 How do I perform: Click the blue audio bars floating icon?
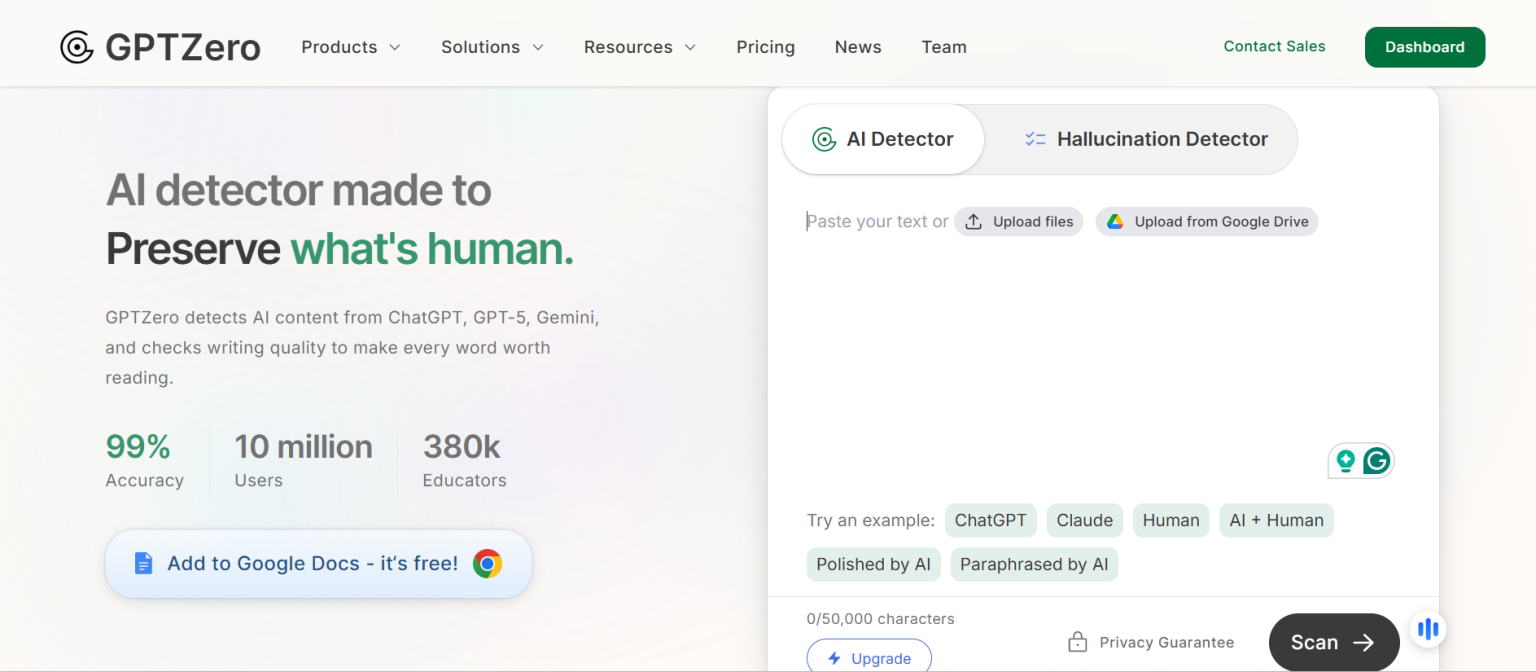click(1428, 629)
